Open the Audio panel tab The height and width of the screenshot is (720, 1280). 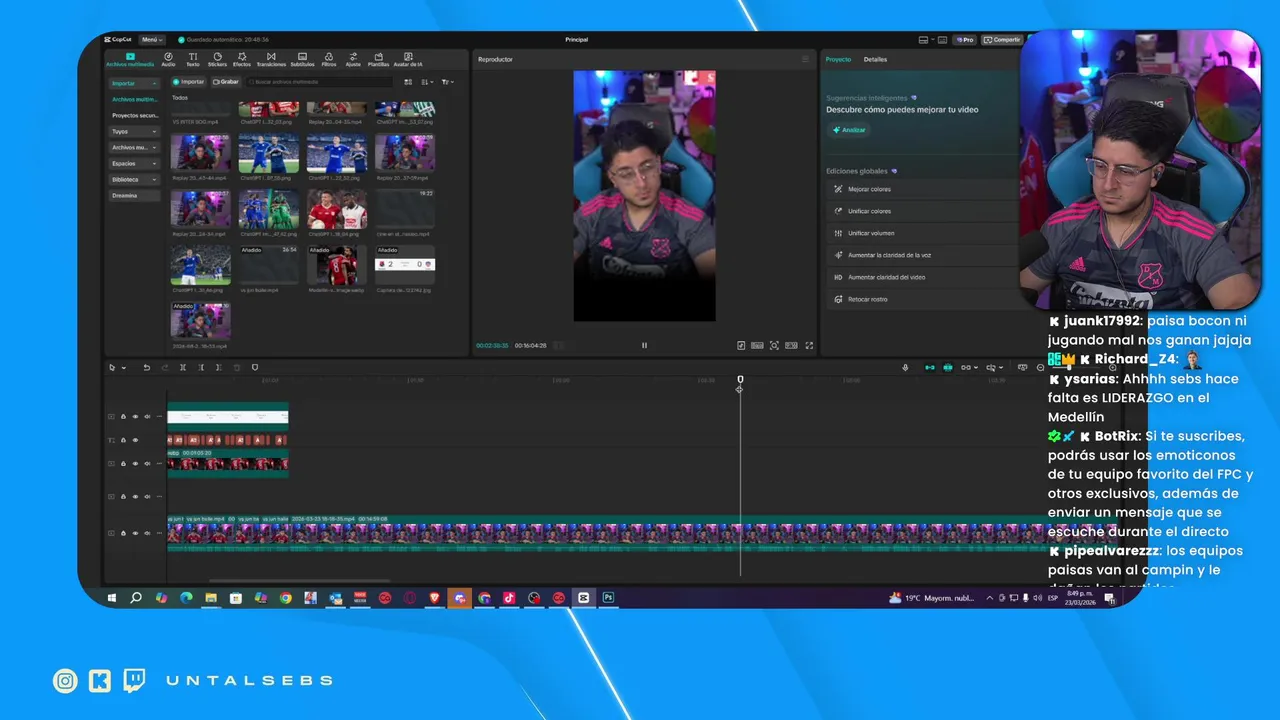point(168,59)
